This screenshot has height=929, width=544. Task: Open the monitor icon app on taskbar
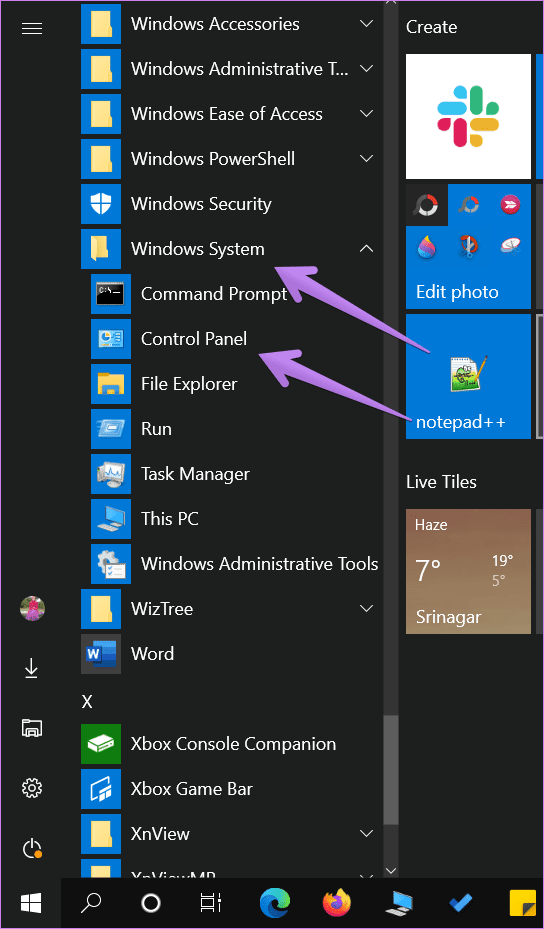399,904
